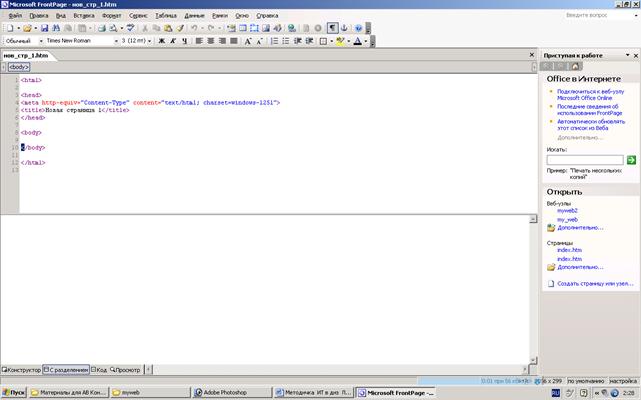Open the font size 3 (12 пт) dropdown

pyautogui.click(x=149, y=41)
